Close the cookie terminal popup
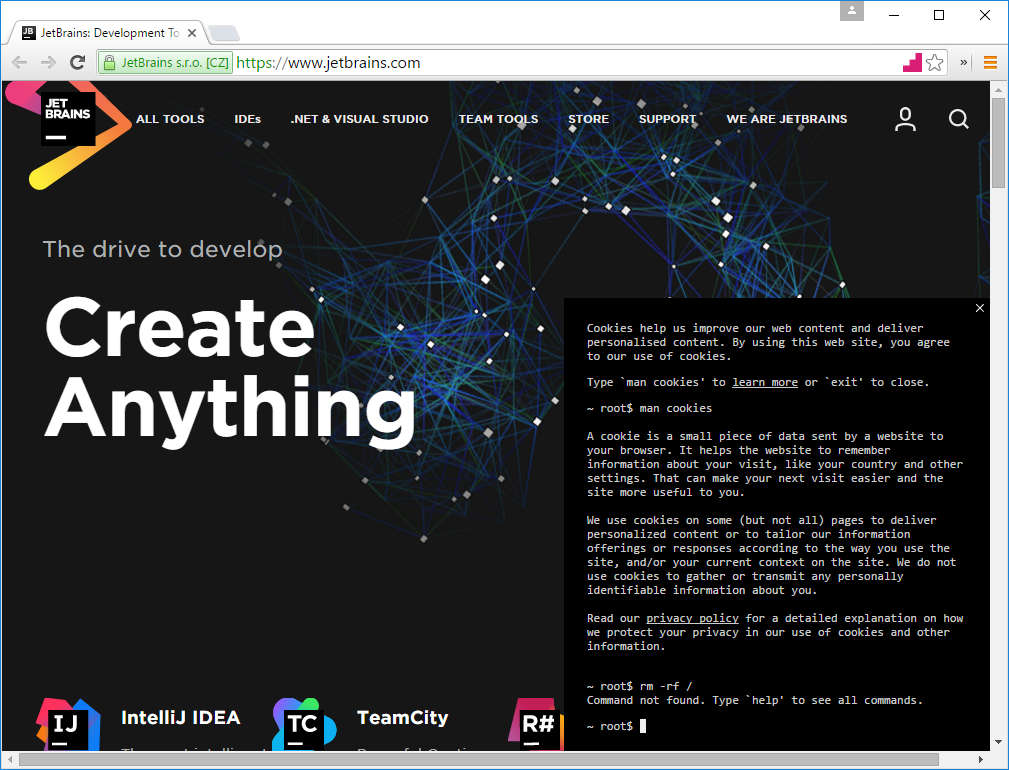The width and height of the screenshot is (1009, 770). coord(979,308)
